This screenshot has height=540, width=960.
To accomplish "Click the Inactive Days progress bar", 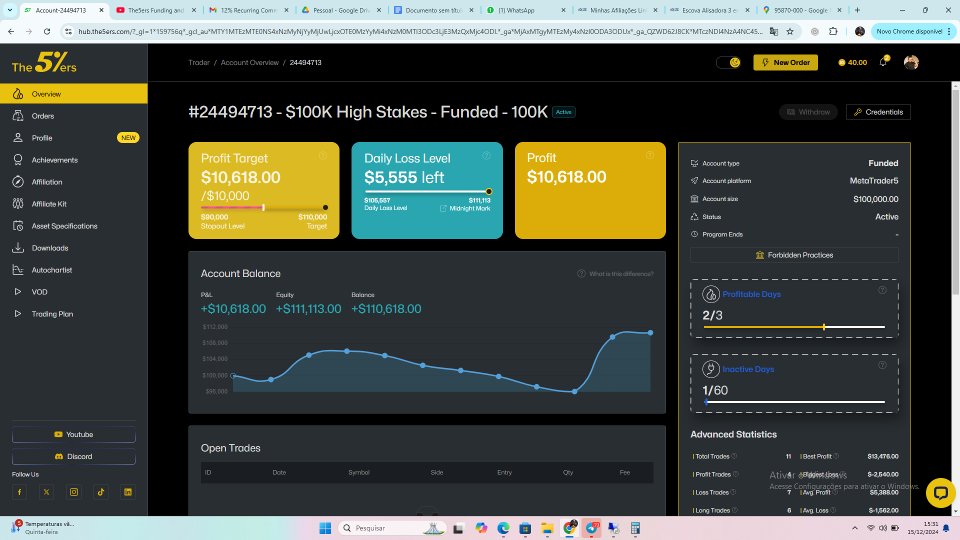I will point(794,402).
